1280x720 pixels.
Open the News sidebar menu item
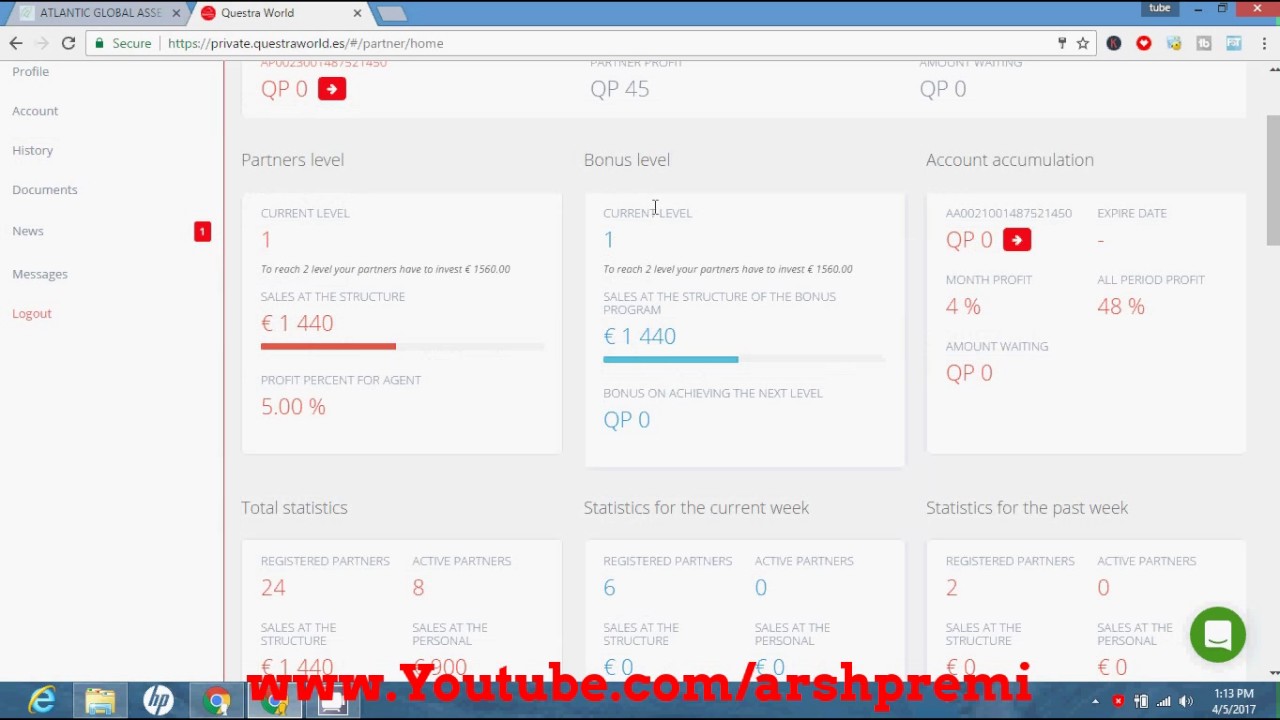tap(28, 231)
